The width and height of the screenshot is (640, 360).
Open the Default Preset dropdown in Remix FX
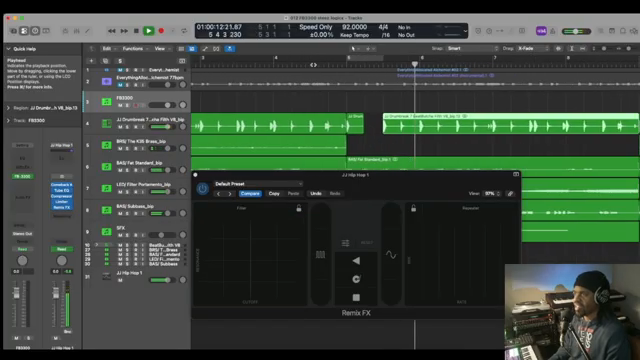(258, 184)
